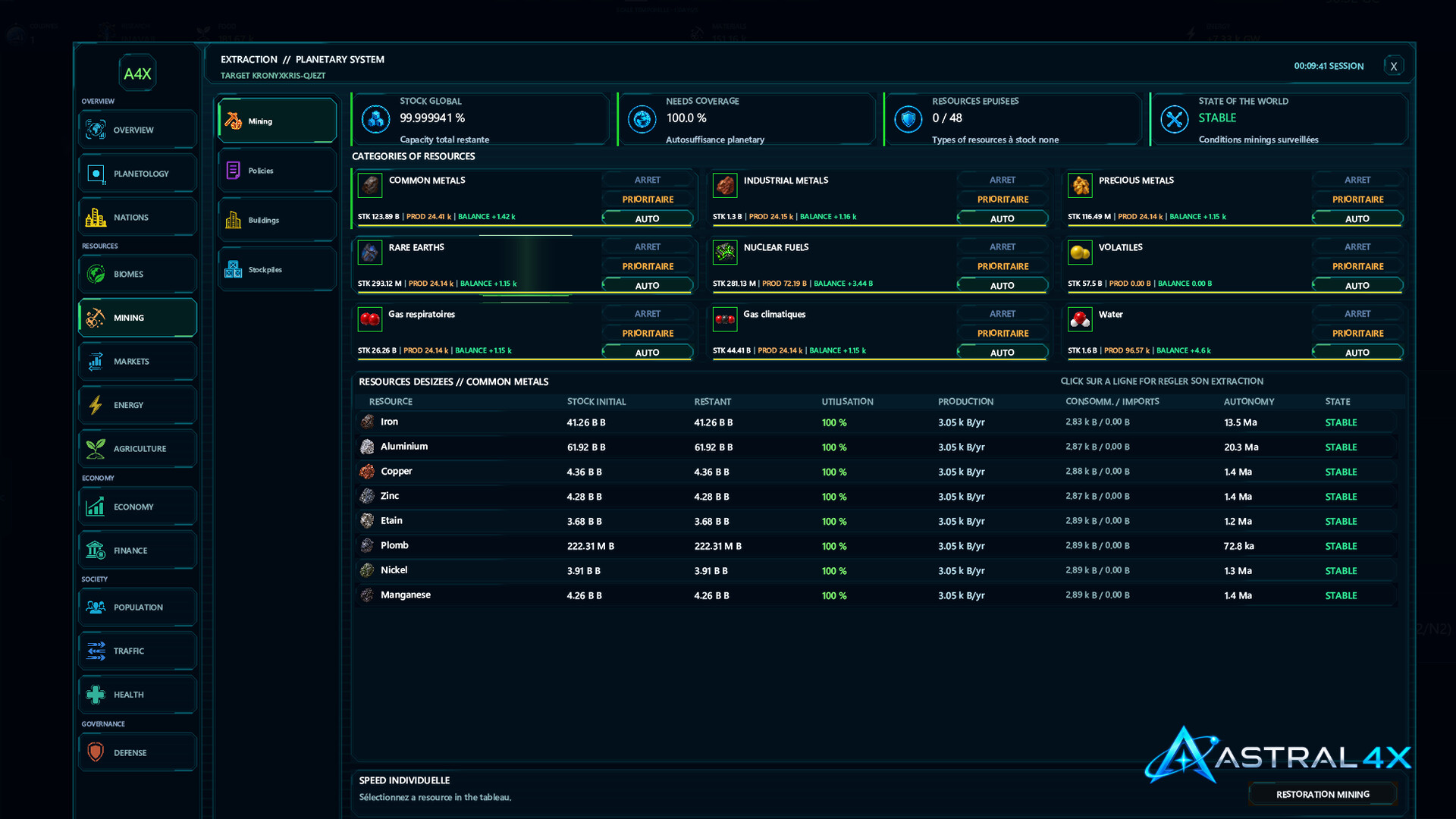Open the Overview sidebar section
This screenshot has height=819, width=1456.
coord(137,130)
